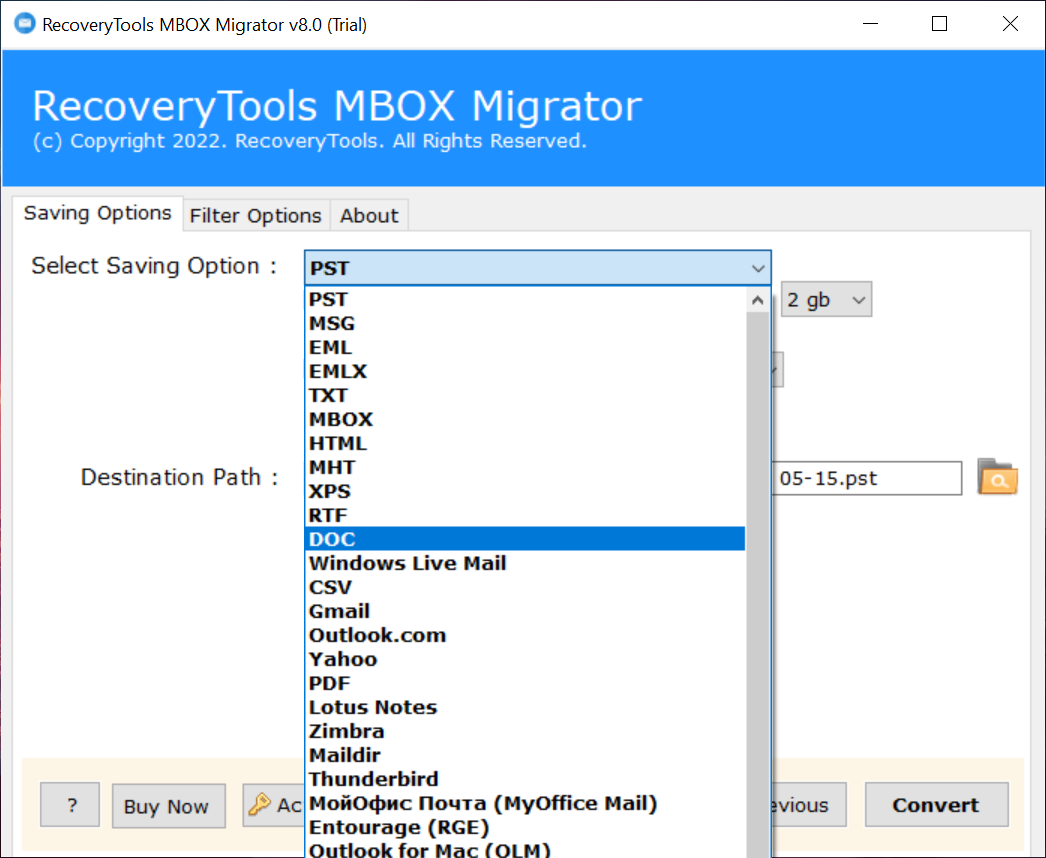The image size is (1046, 858).
Task: Pick CSV as saving format
Action: coord(525,588)
